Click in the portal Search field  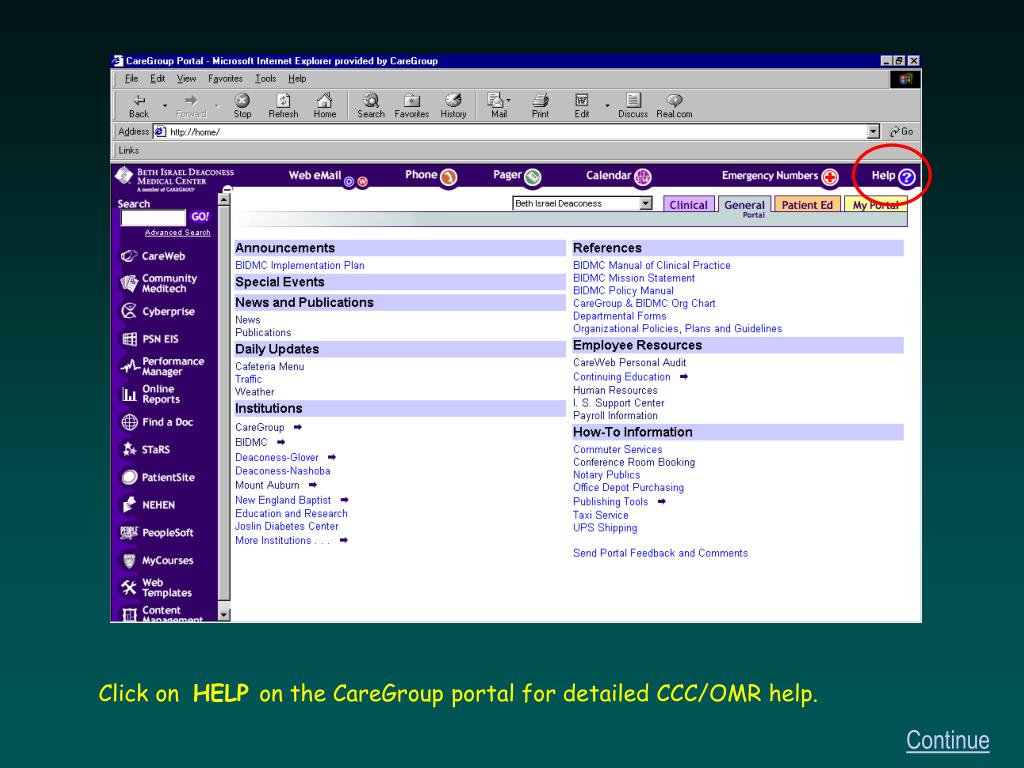click(x=153, y=217)
